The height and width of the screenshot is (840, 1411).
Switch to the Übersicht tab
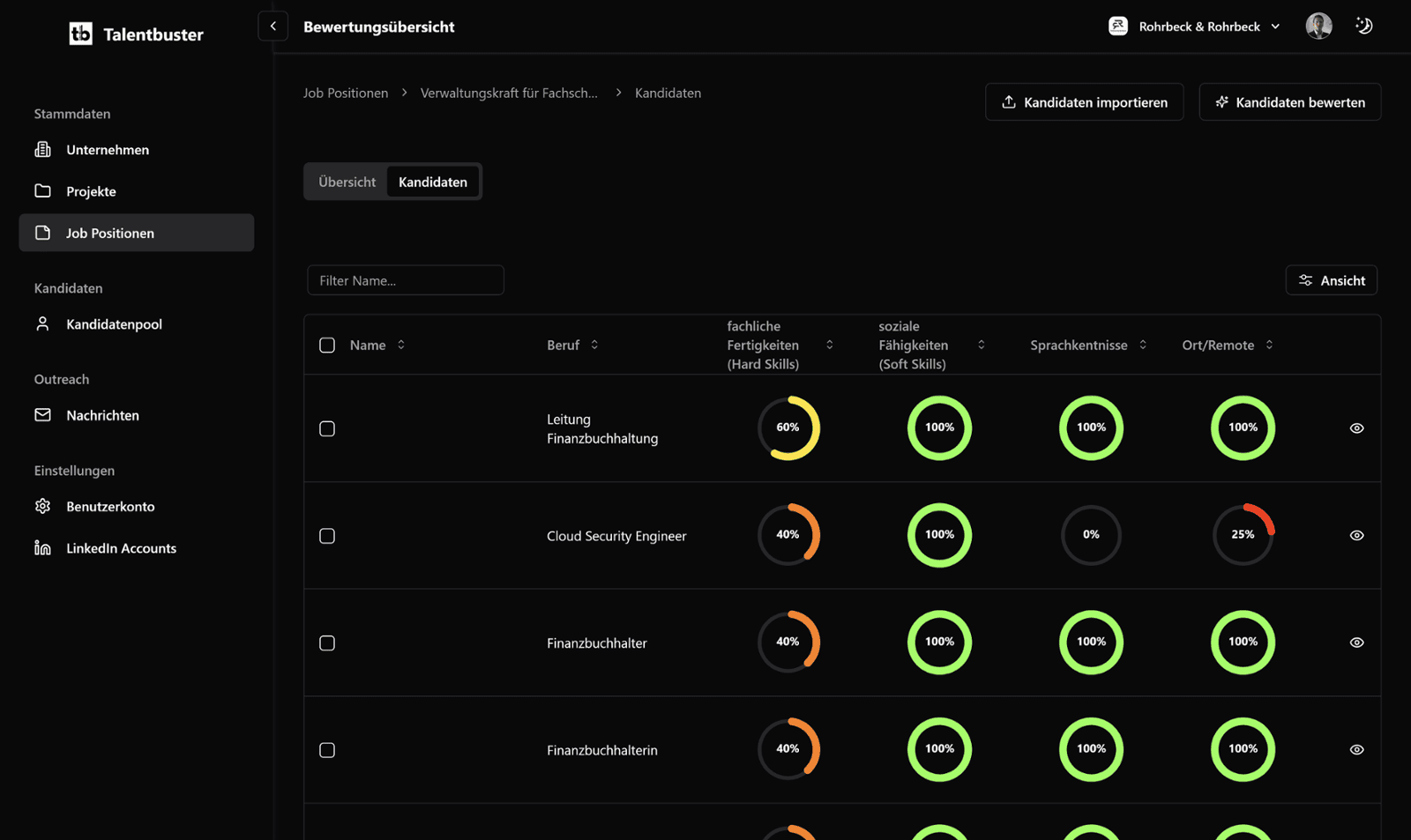click(x=347, y=182)
